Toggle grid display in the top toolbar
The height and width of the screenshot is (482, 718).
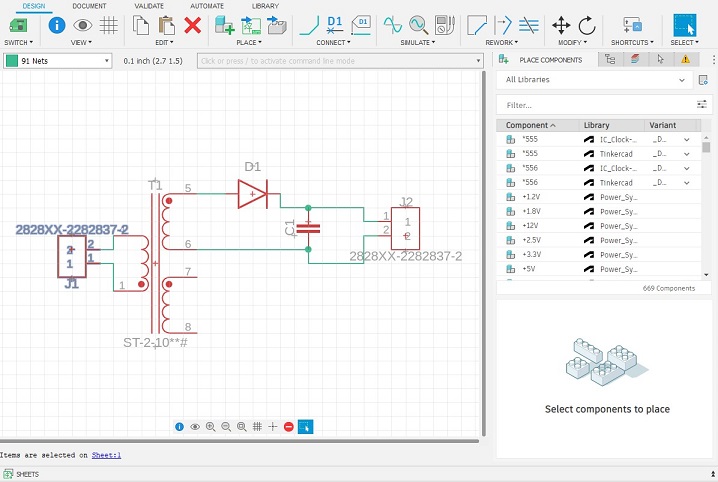109,25
